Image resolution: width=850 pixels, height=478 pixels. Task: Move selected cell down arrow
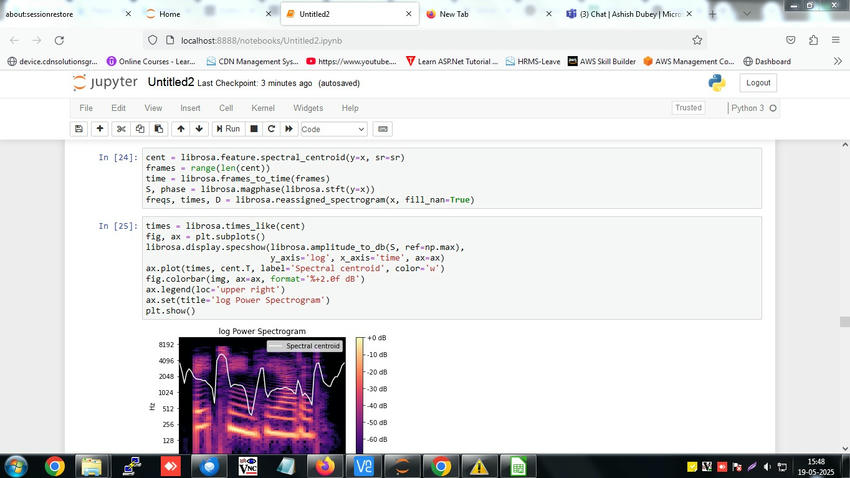pyautogui.click(x=200, y=129)
